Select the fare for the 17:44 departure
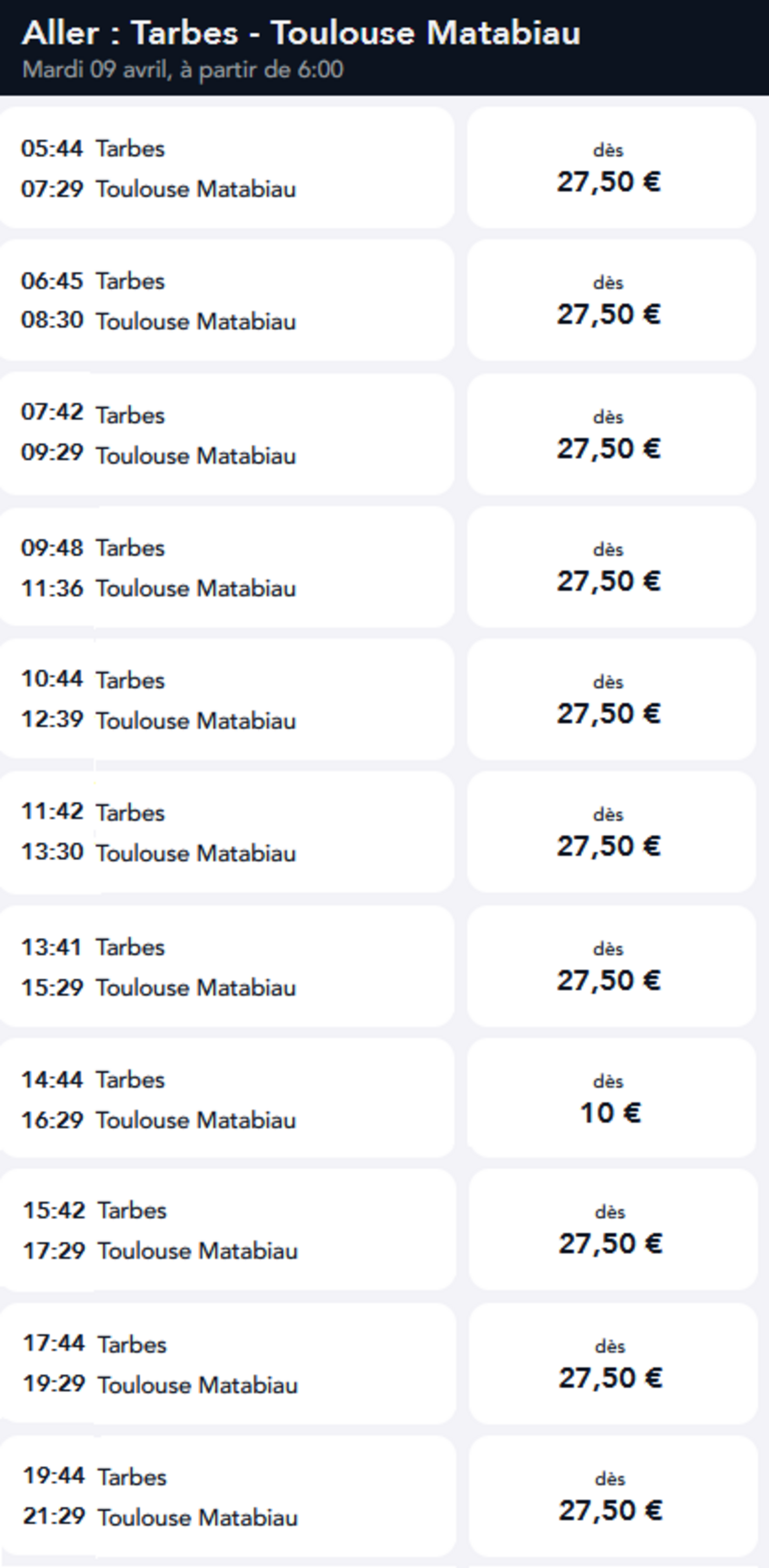 [x=612, y=1363]
